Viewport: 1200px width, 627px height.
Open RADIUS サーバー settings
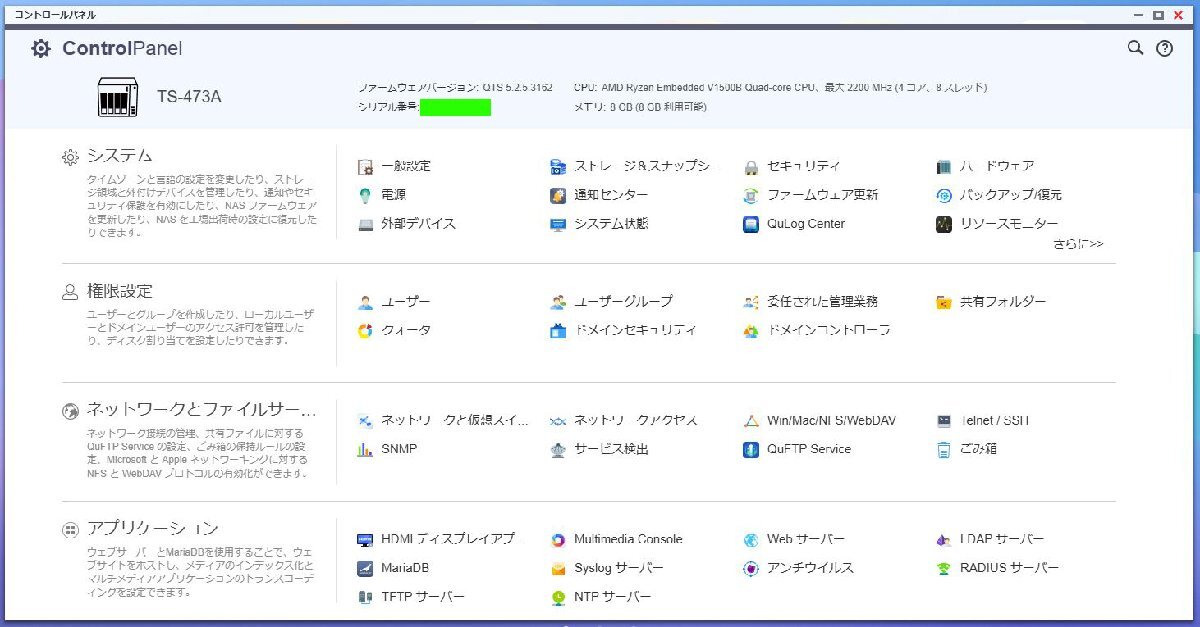coord(997,568)
